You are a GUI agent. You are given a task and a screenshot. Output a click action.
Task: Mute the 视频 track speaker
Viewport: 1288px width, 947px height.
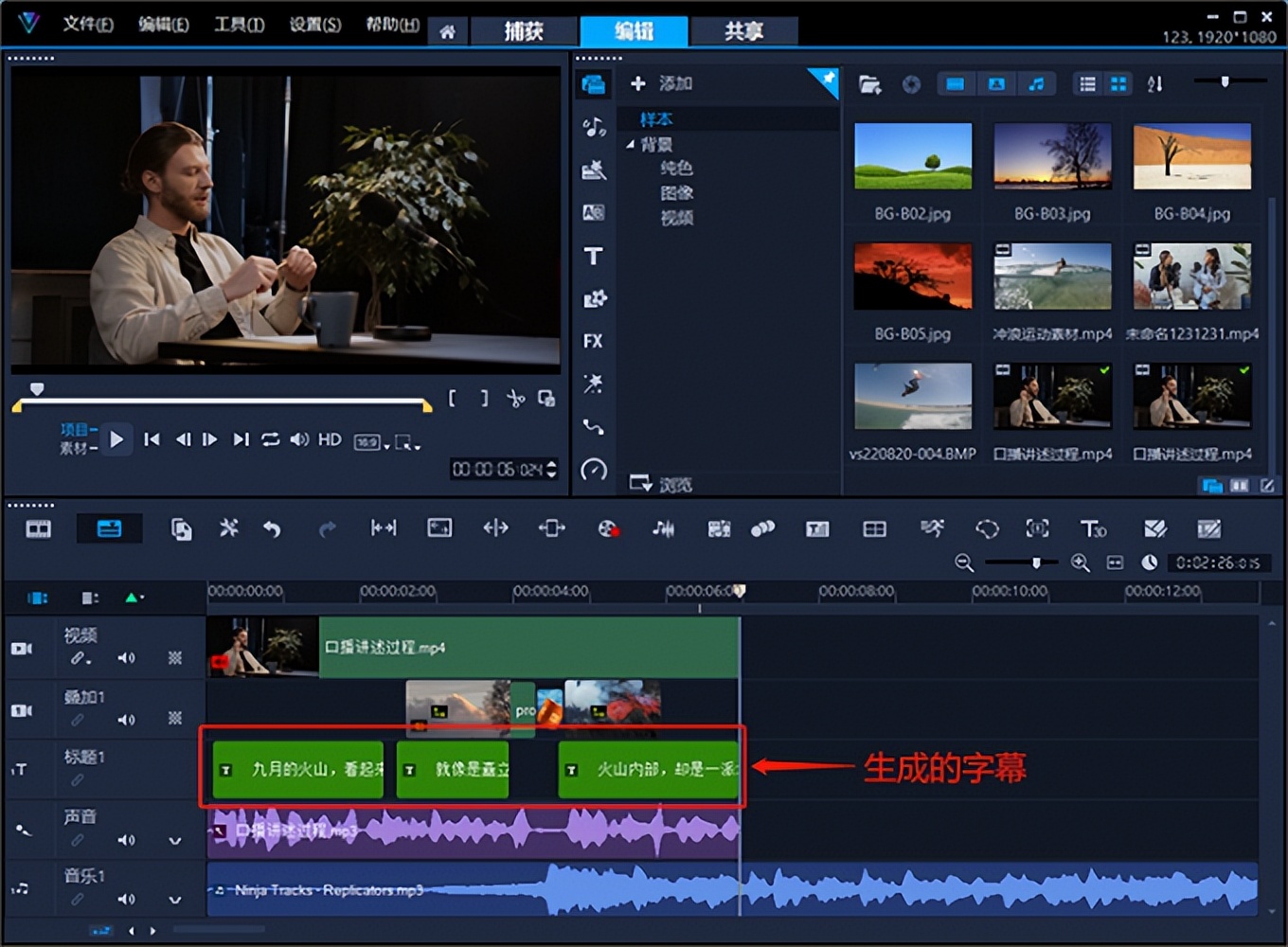click(x=126, y=658)
